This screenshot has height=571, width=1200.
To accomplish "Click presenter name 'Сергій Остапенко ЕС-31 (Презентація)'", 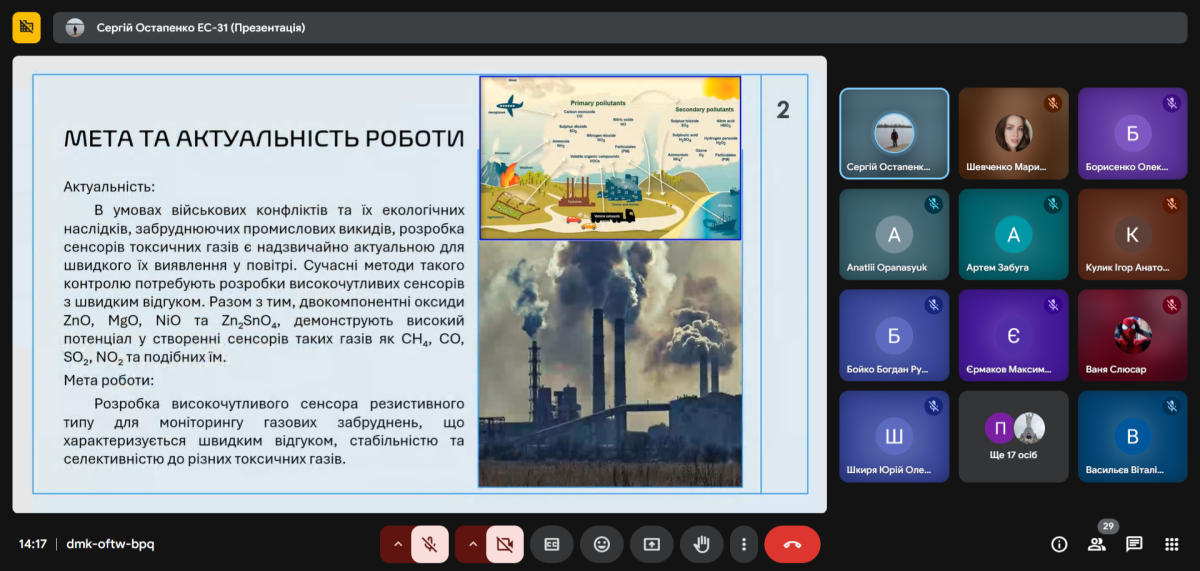I will pos(201,28).
